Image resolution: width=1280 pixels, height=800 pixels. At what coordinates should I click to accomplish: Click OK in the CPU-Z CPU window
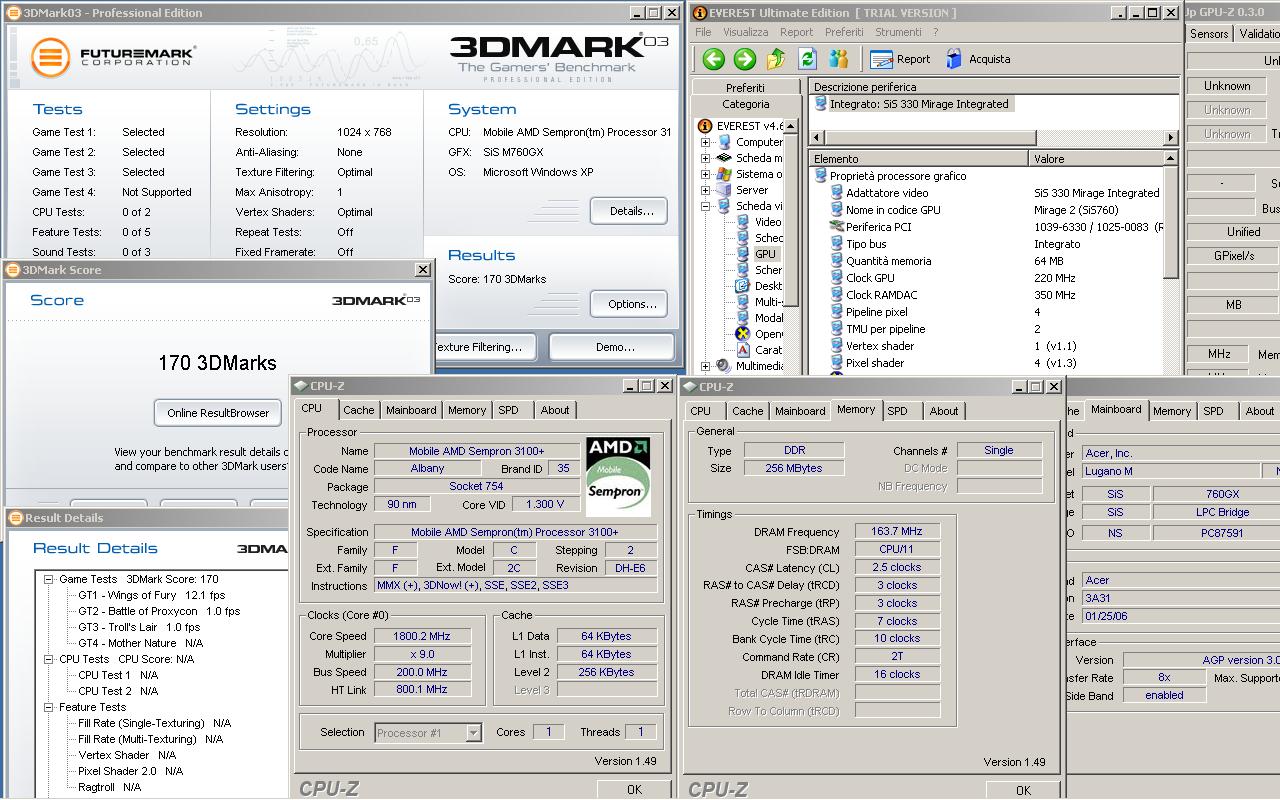[x=634, y=789]
